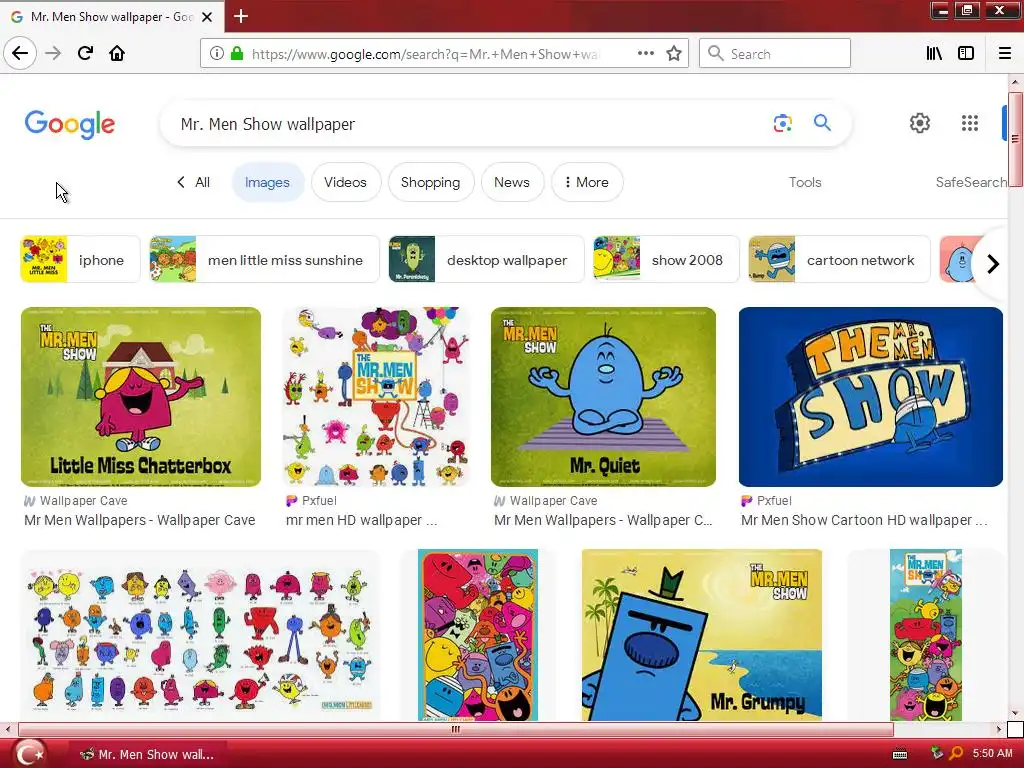Click the Mr. Men Show taskbar button

pos(149,754)
